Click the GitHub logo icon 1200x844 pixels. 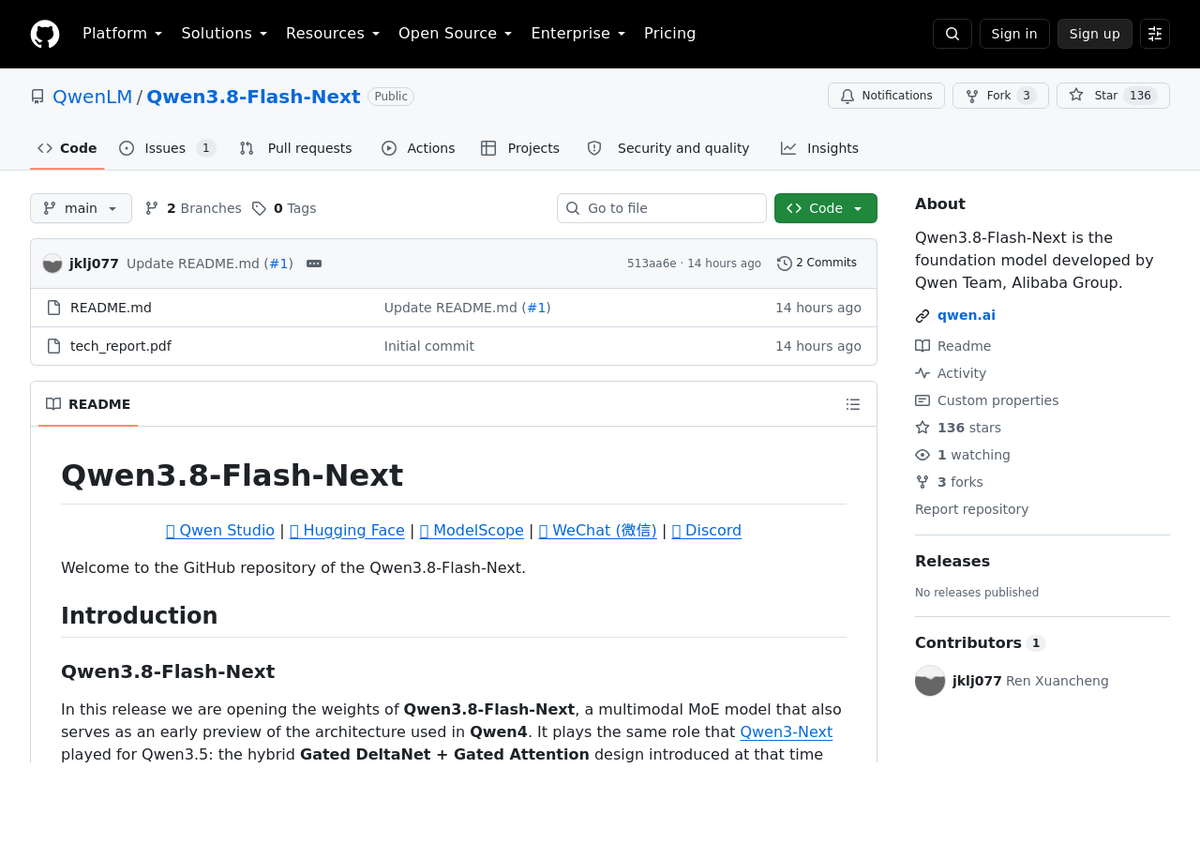tap(45, 34)
